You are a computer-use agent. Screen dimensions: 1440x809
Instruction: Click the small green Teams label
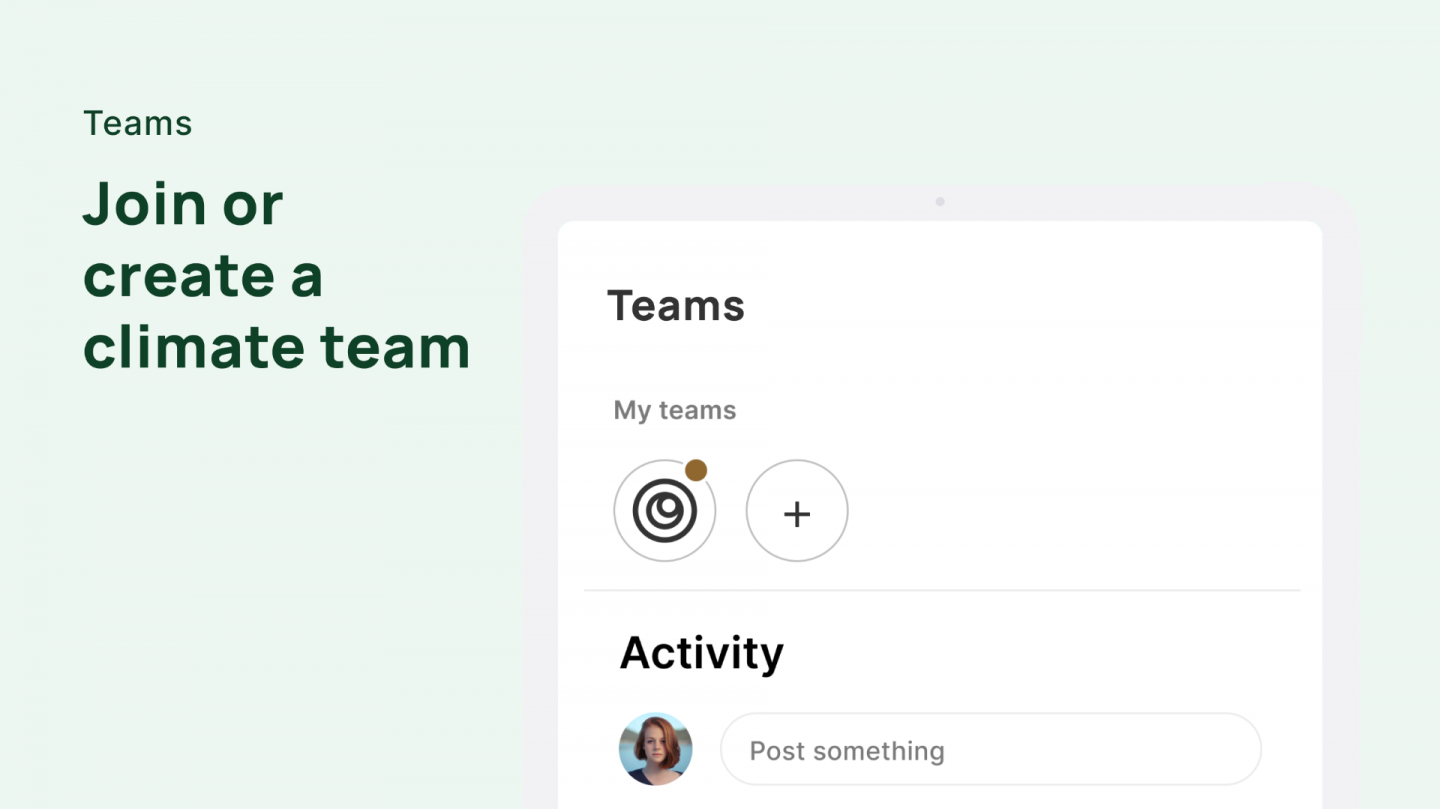point(138,123)
